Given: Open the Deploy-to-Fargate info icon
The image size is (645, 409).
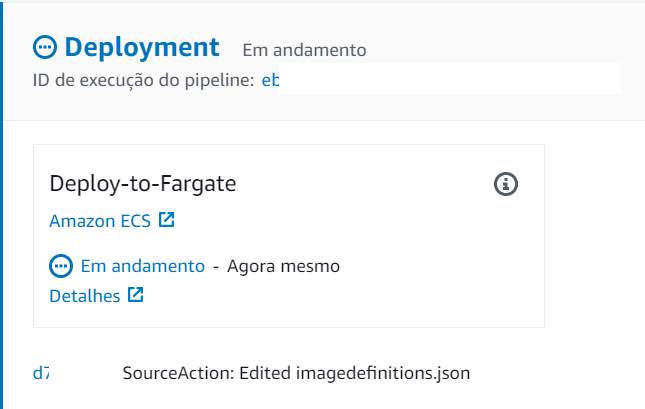Looking at the screenshot, I should (507, 184).
